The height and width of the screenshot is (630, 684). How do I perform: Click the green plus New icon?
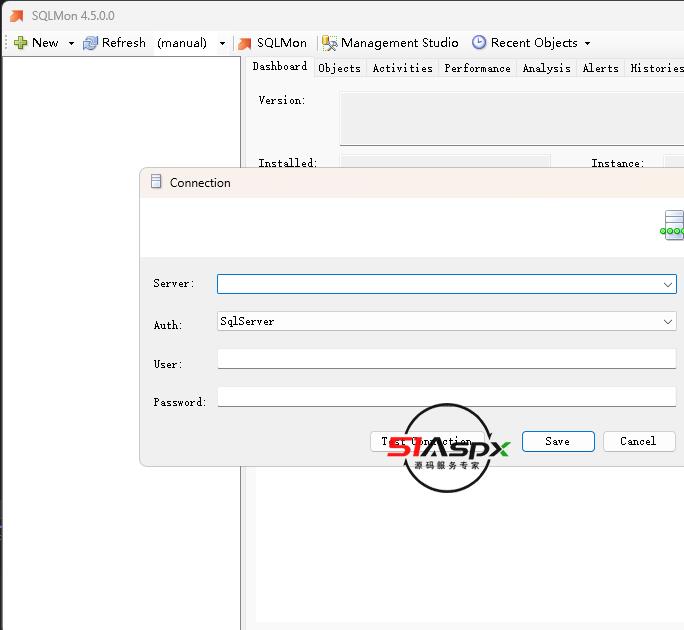20,43
